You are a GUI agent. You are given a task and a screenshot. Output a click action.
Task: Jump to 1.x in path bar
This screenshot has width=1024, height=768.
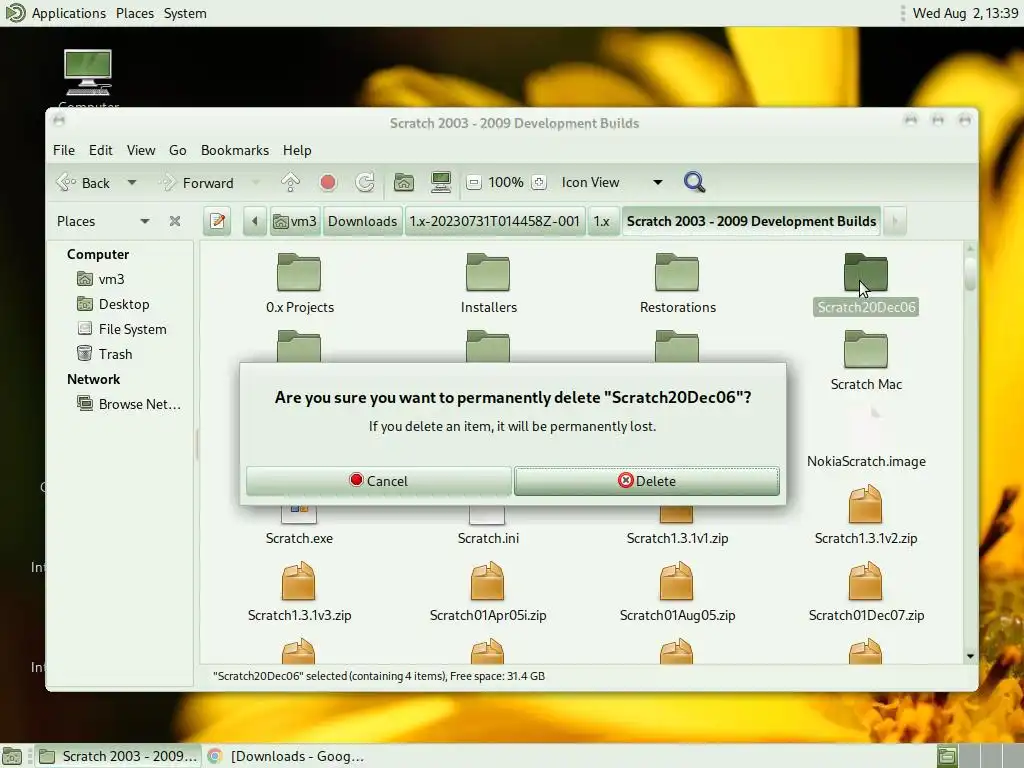point(601,221)
